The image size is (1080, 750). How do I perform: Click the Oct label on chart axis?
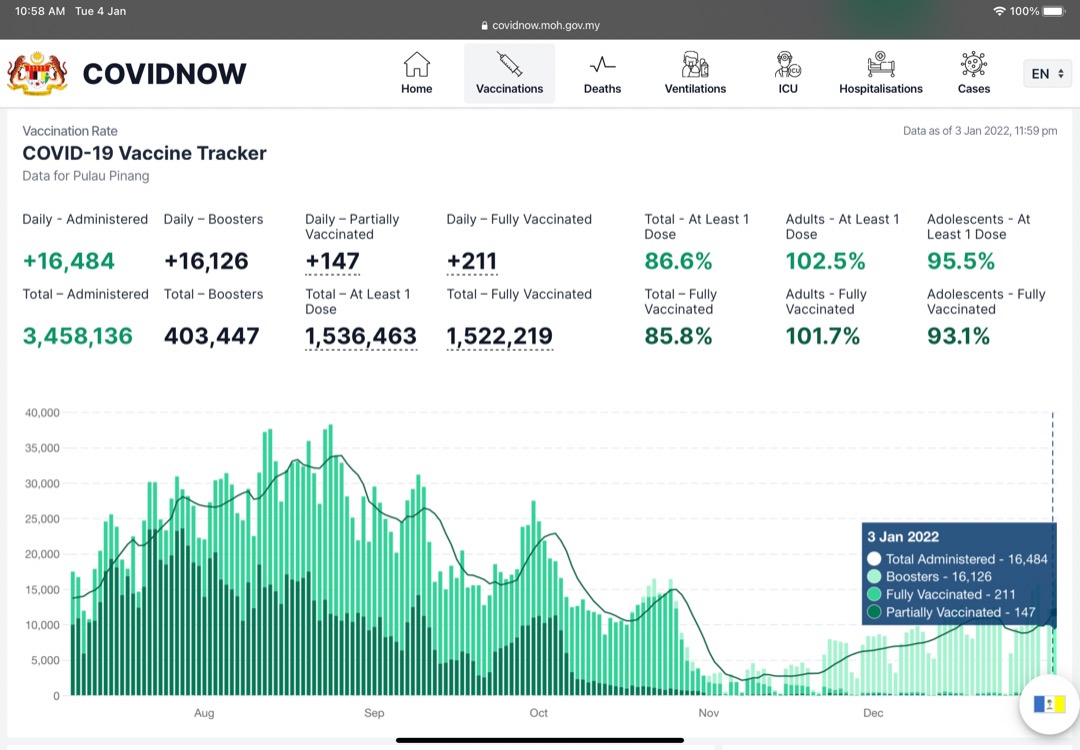tap(539, 713)
